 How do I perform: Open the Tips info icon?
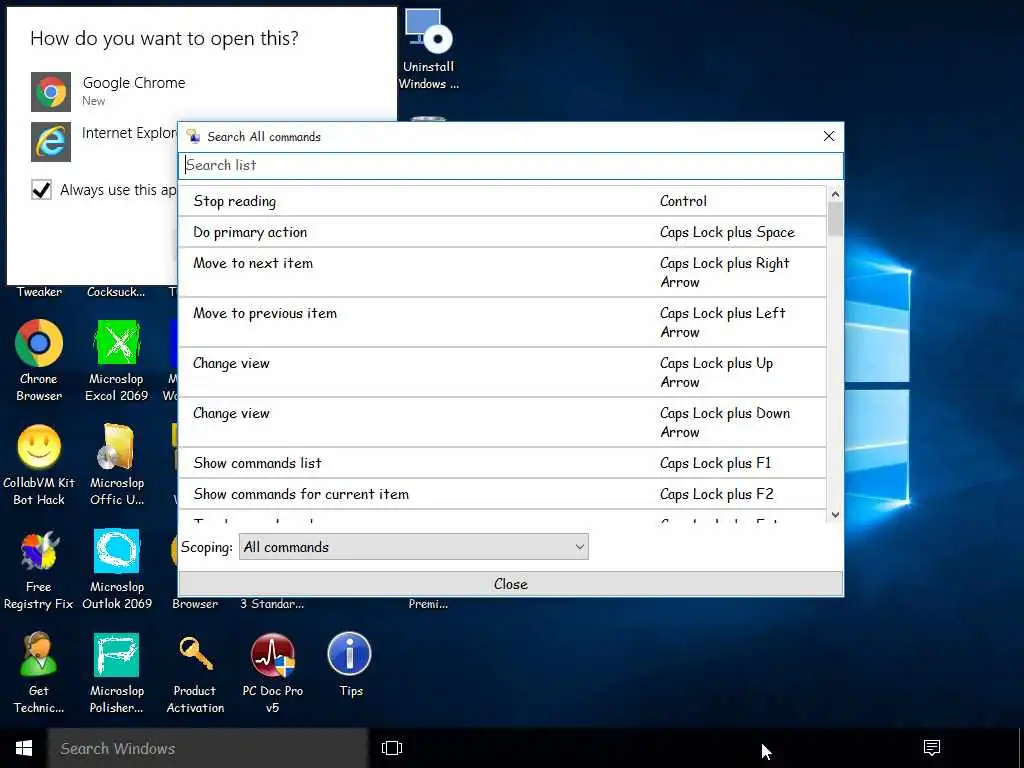tap(350, 665)
